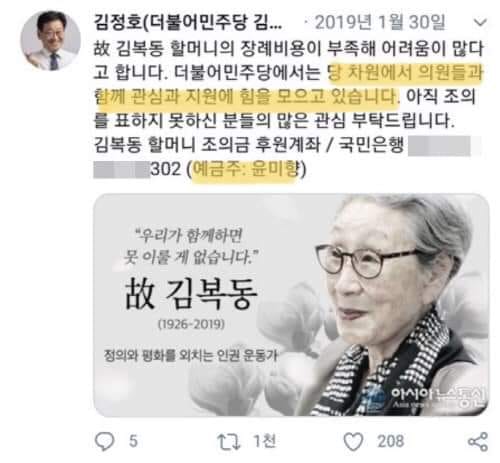
Task: Open the tweet options chevron menu
Action: pyautogui.click(x=480, y=23)
